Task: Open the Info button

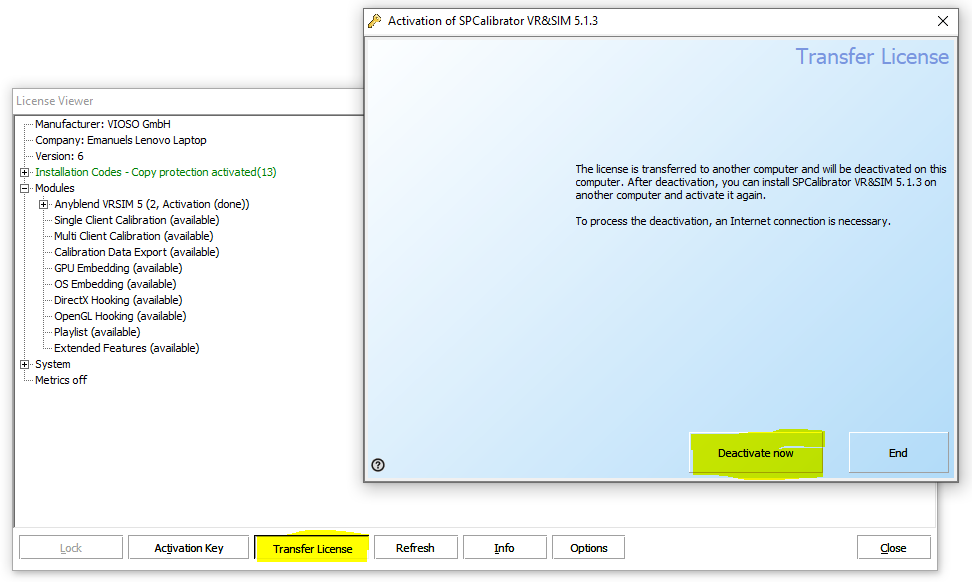Action: pyautogui.click(x=504, y=548)
